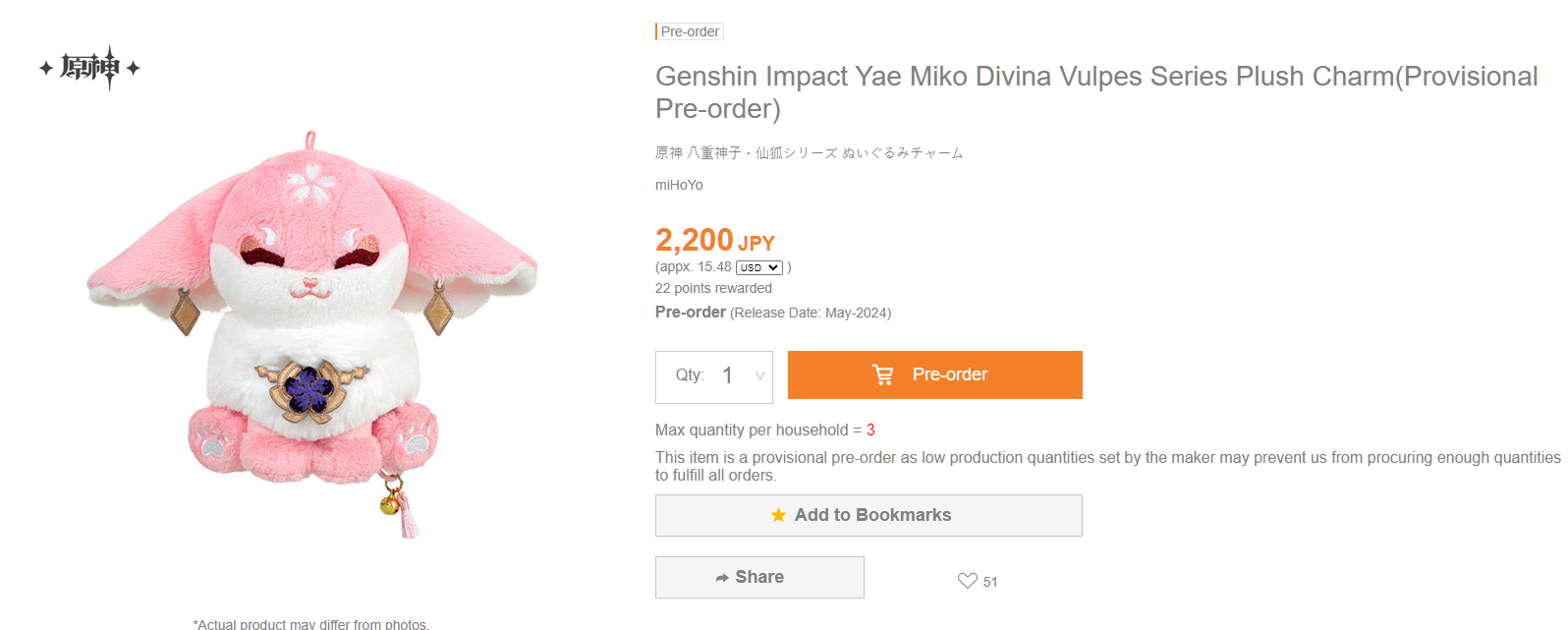
Task: Click the Japanese product name subtitle
Action: [809, 152]
